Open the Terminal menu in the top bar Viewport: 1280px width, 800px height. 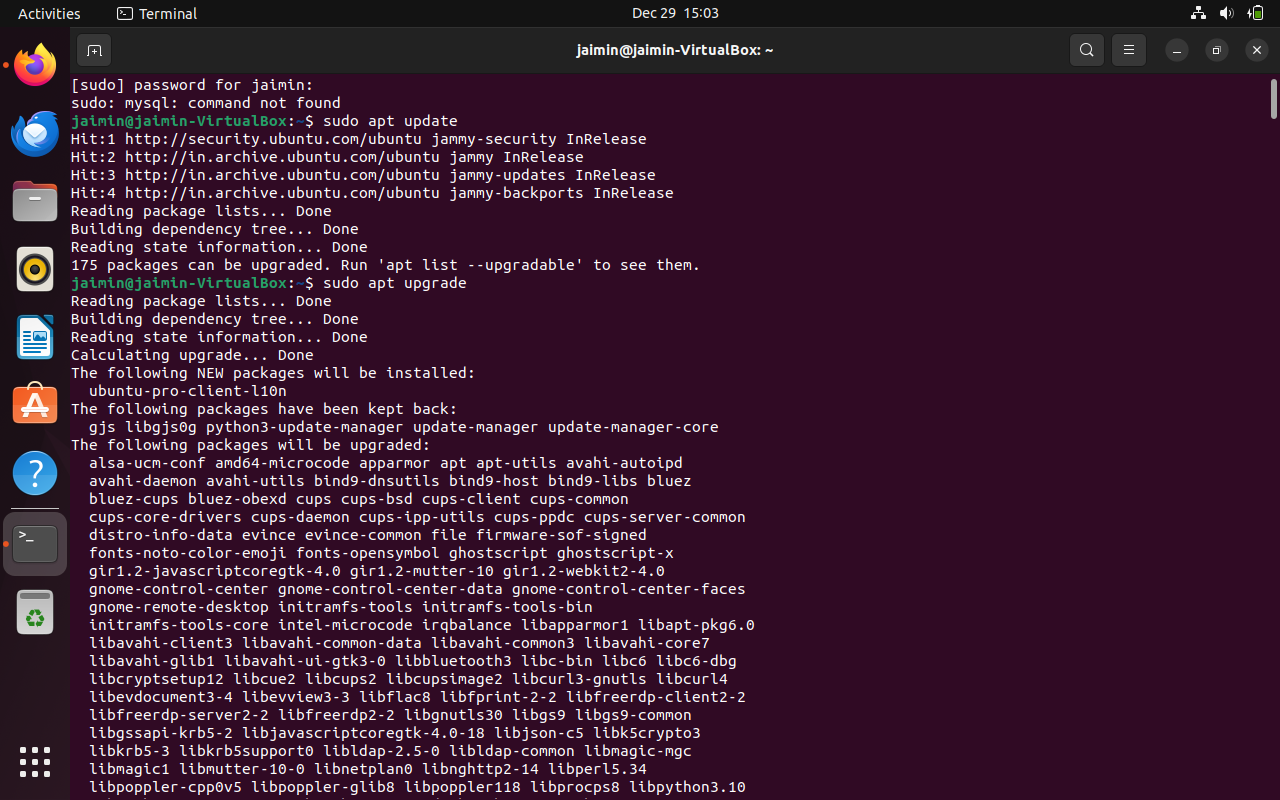click(156, 13)
